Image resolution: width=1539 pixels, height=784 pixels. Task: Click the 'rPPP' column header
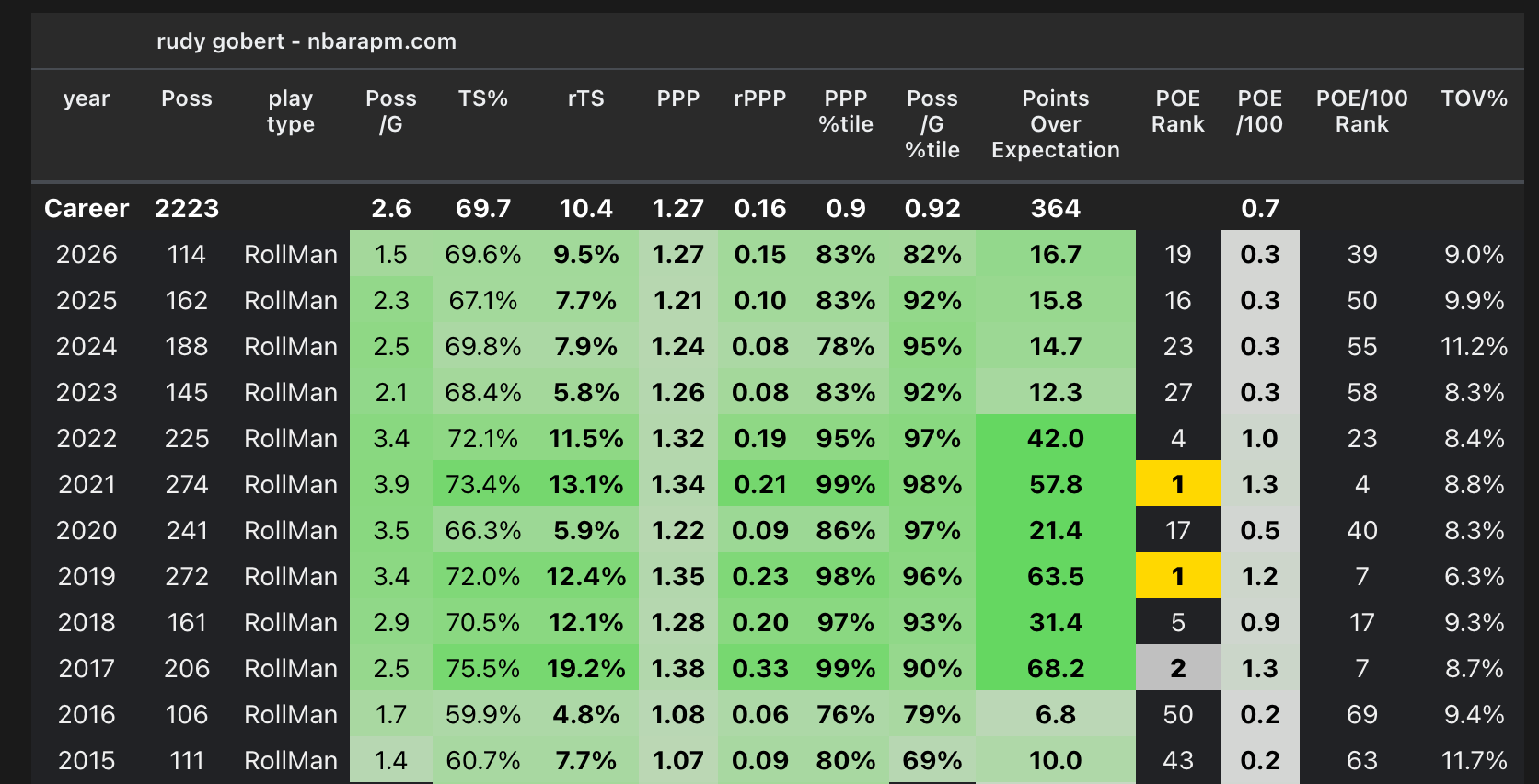760,98
